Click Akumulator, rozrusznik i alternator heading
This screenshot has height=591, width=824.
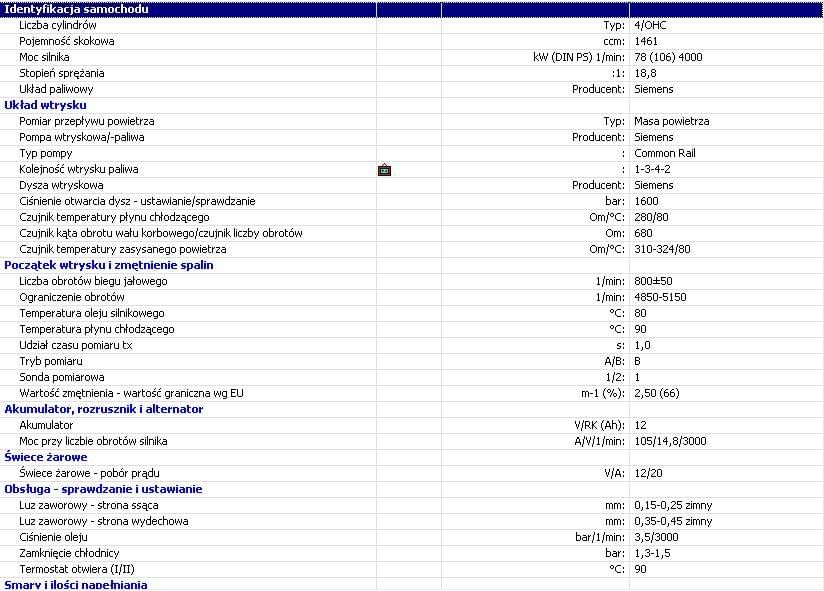[x=104, y=409]
